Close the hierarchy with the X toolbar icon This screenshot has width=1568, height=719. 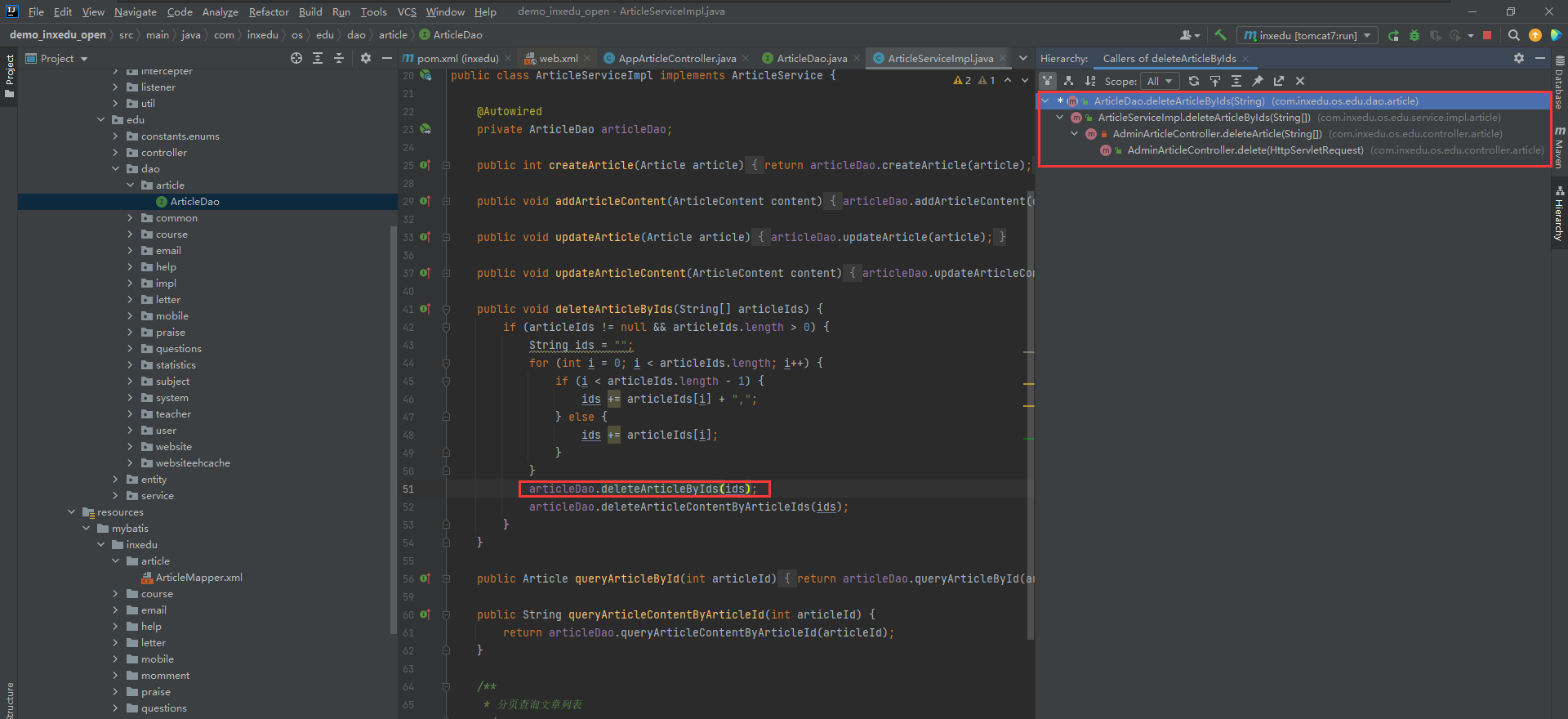coord(1300,81)
